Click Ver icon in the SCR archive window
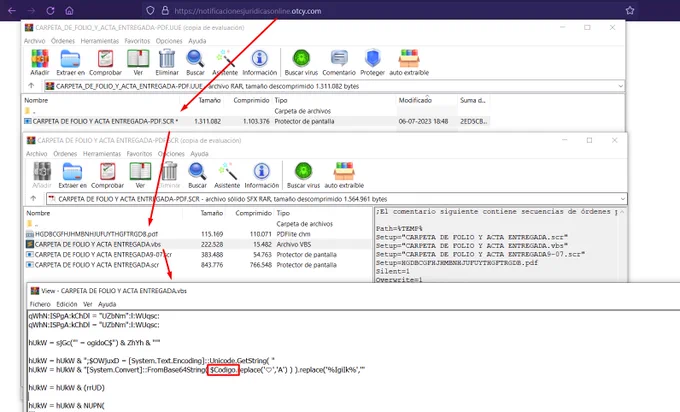 [x=140, y=171]
